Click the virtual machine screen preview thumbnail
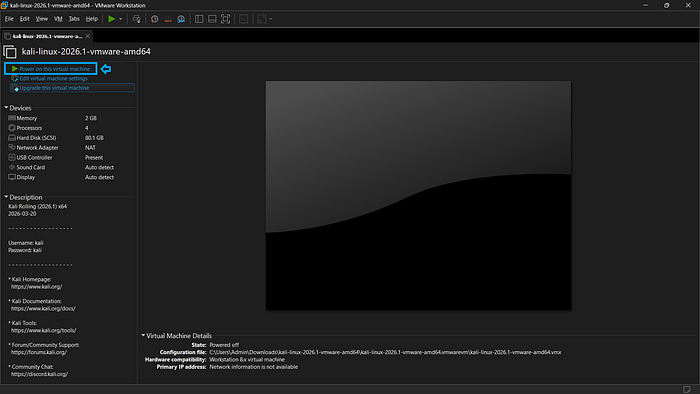 pyautogui.click(x=418, y=195)
